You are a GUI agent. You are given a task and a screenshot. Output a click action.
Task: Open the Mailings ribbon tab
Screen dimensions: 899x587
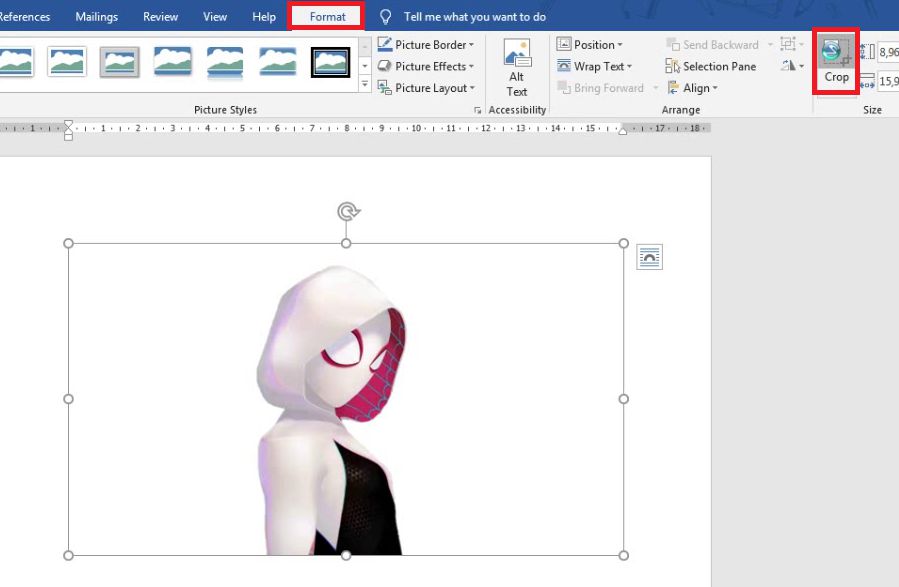coord(96,17)
